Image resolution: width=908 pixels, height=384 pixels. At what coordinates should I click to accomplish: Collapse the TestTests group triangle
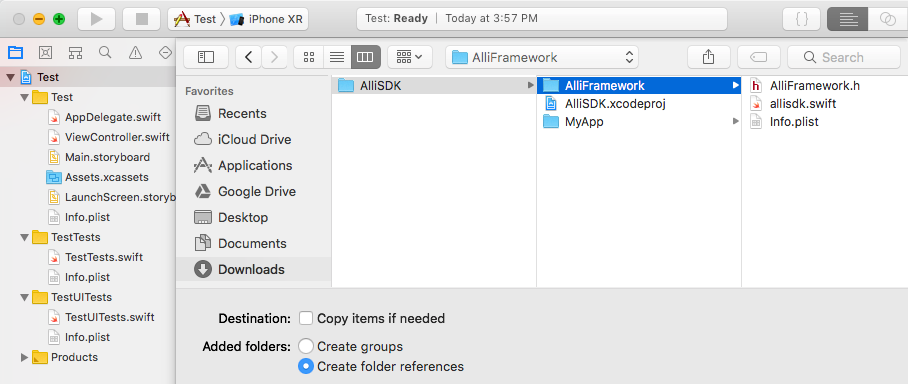[x=24, y=237]
